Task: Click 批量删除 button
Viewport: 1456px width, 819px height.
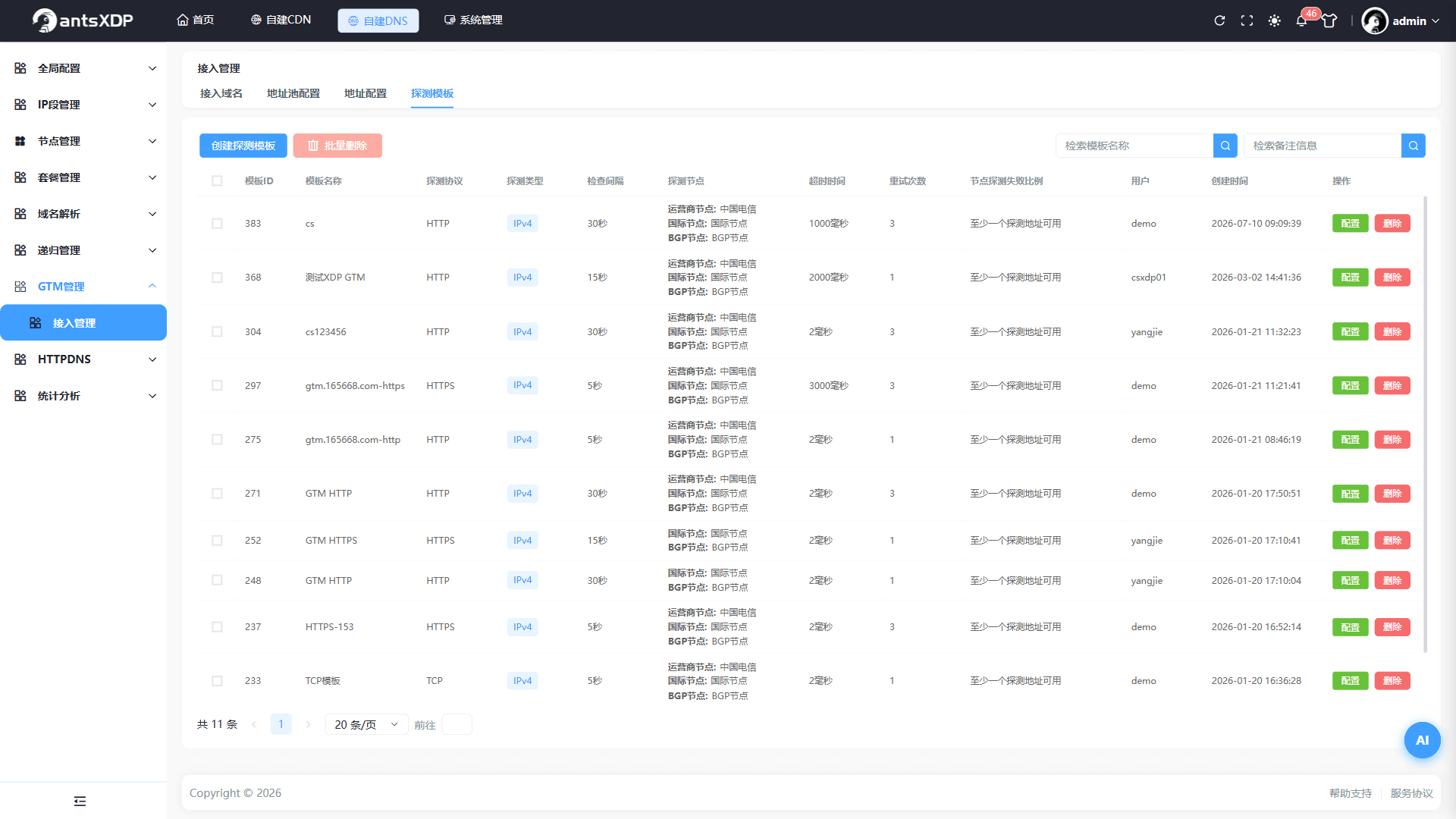Action: (x=337, y=146)
